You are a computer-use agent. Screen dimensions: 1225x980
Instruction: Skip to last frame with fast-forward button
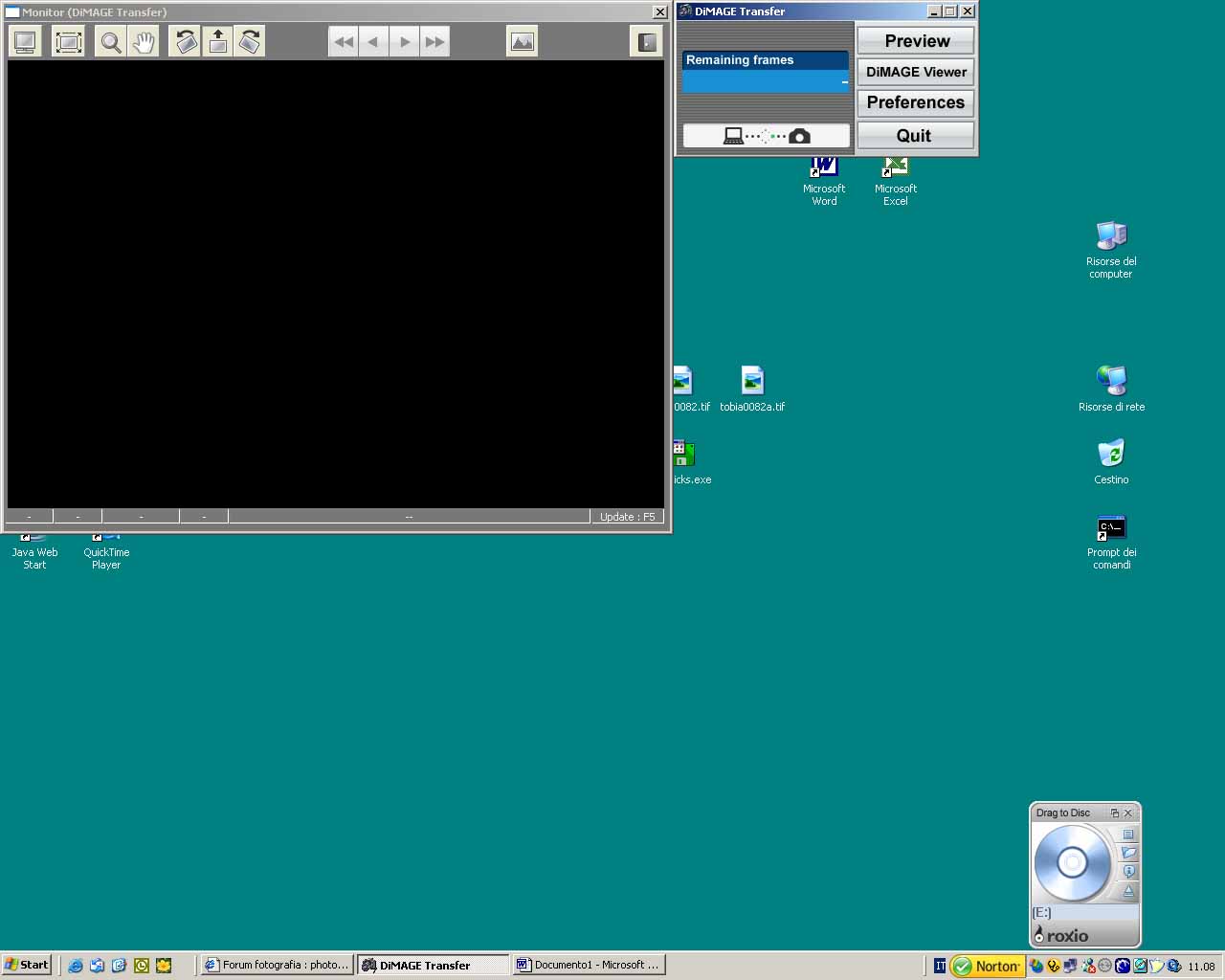click(434, 42)
